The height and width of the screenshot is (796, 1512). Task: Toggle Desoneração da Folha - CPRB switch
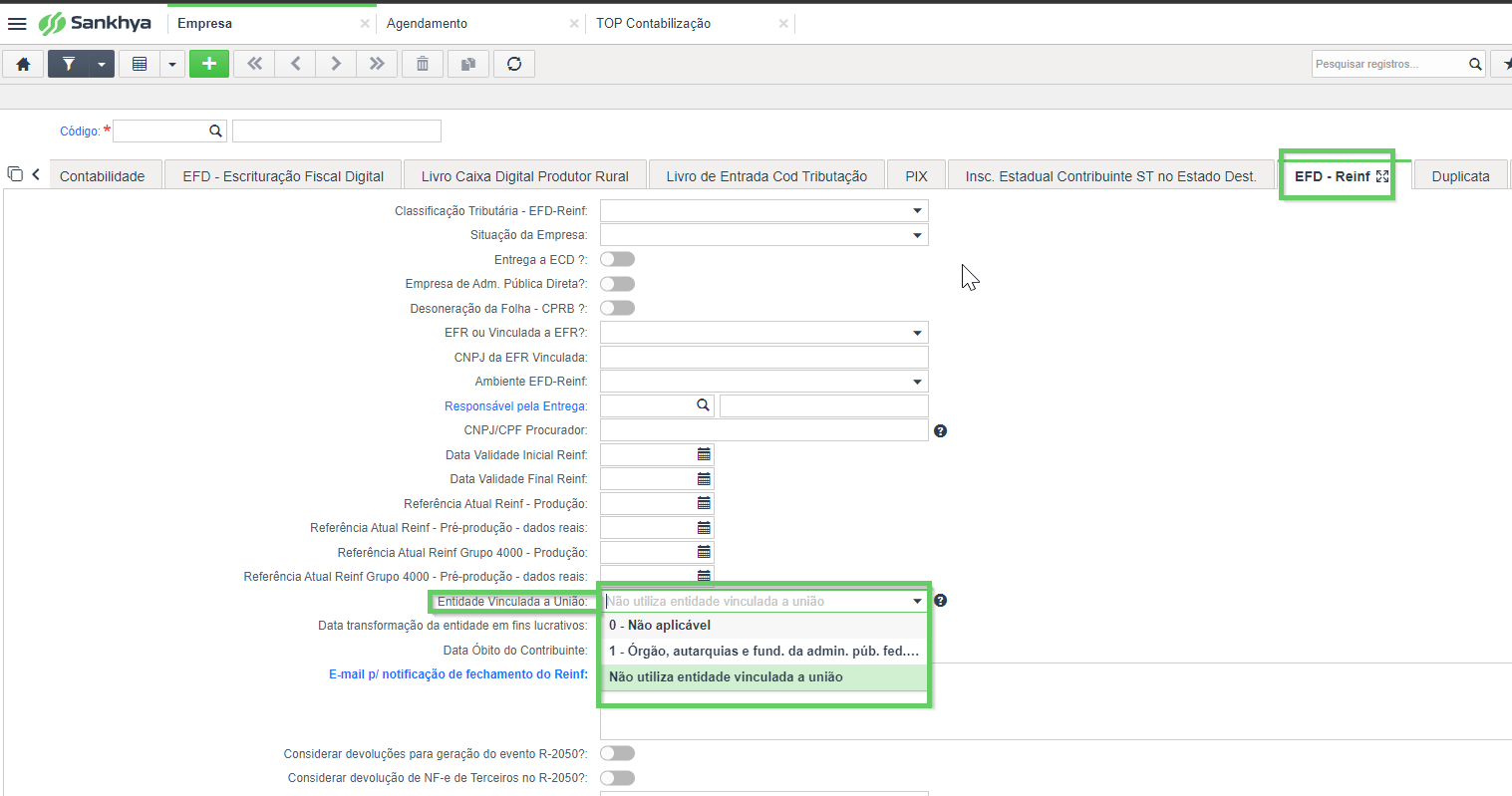click(x=617, y=308)
